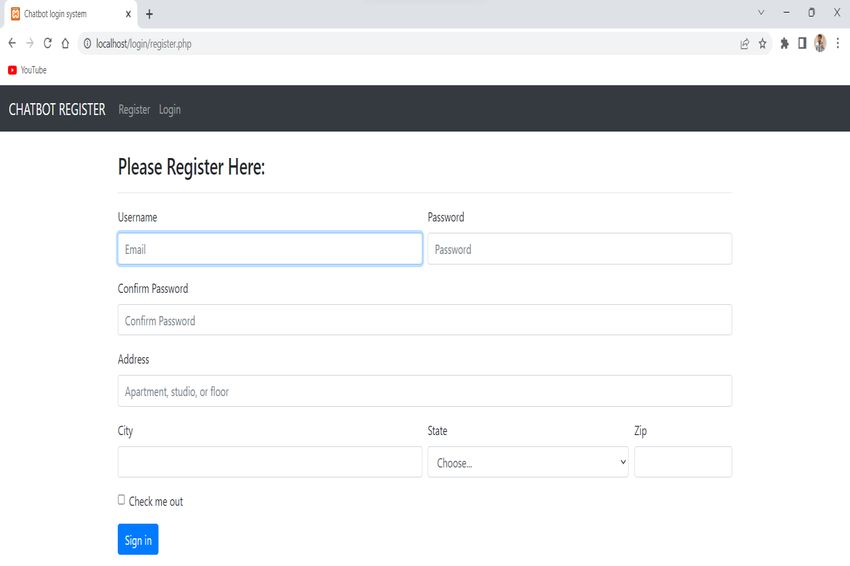850x566 pixels.
Task: Focus the Zip input field
Action: pyautogui.click(x=683, y=462)
